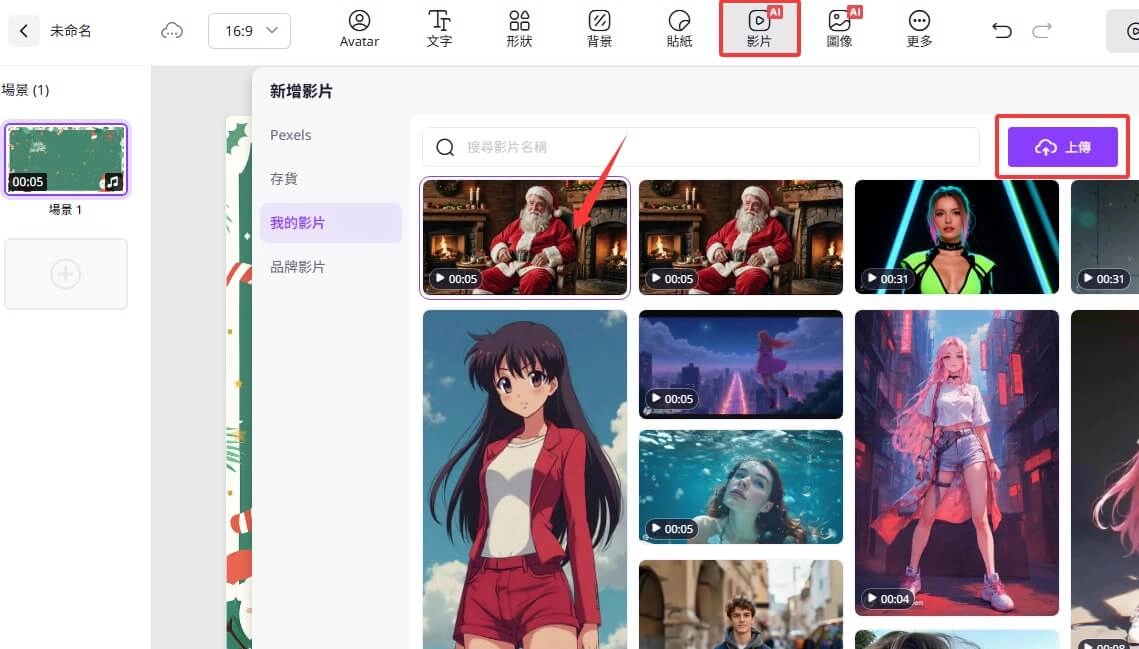
Task: Open the 形狀 shapes tool
Action: pyautogui.click(x=519, y=29)
